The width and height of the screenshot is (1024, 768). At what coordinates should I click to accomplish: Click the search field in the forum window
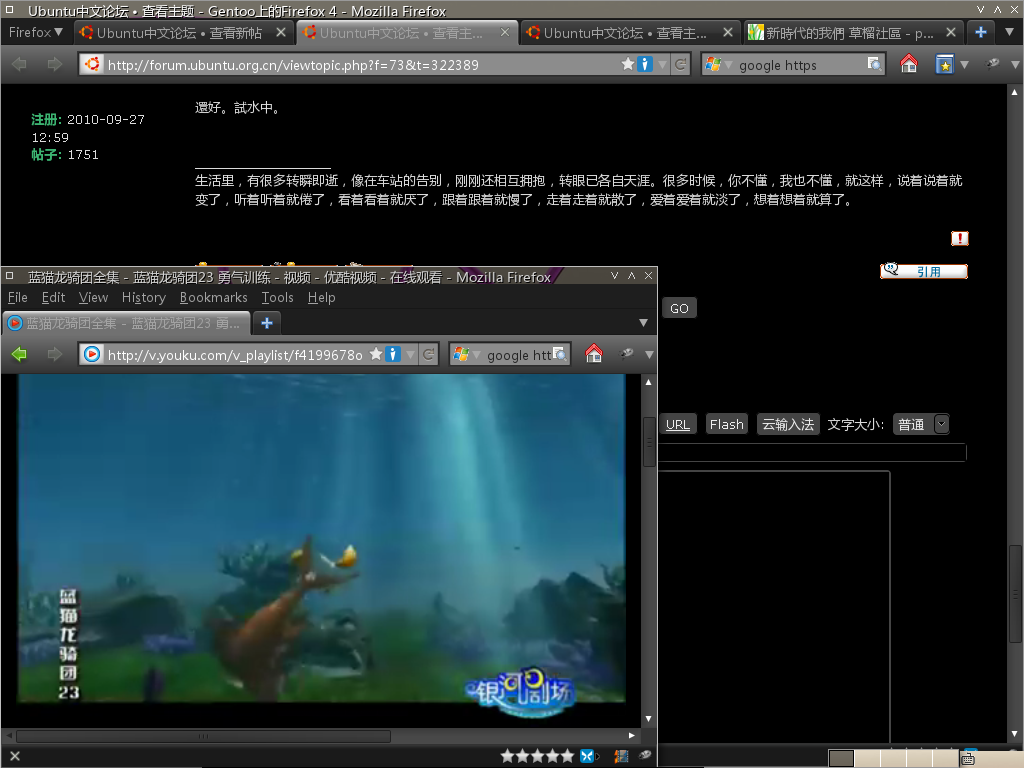coord(800,65)
